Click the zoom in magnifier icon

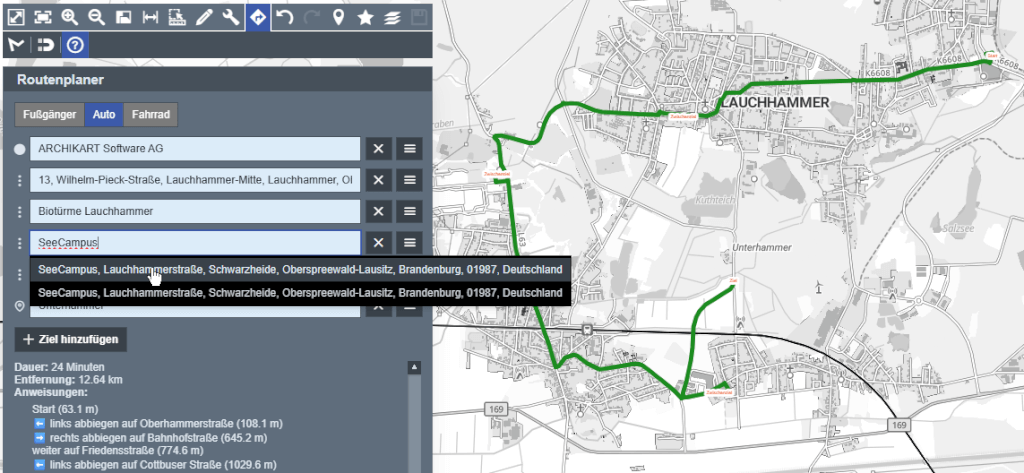point(69,18)
